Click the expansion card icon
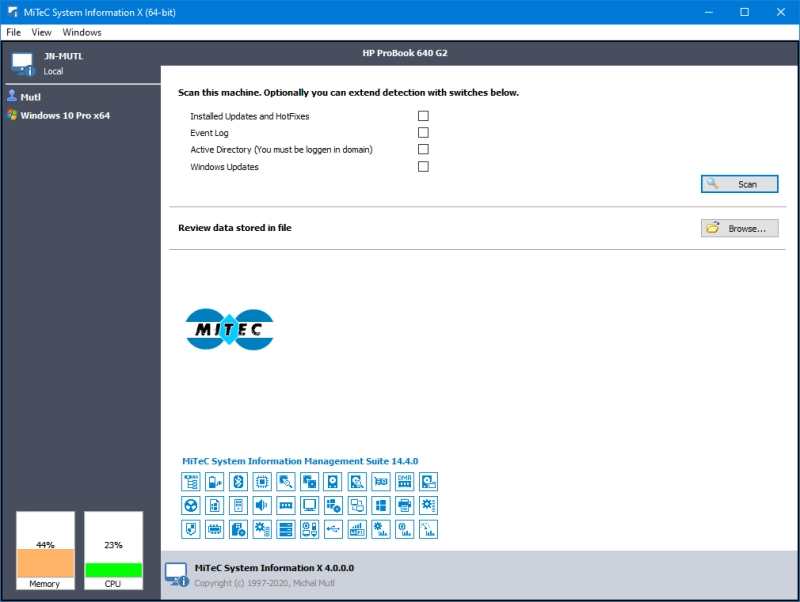 [x=381, y=482]
